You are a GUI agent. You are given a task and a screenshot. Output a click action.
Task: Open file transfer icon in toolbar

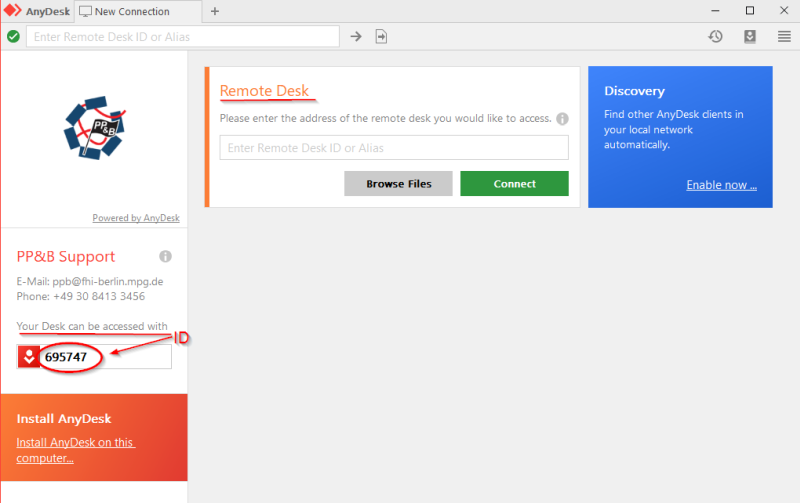tap(381, 37)
